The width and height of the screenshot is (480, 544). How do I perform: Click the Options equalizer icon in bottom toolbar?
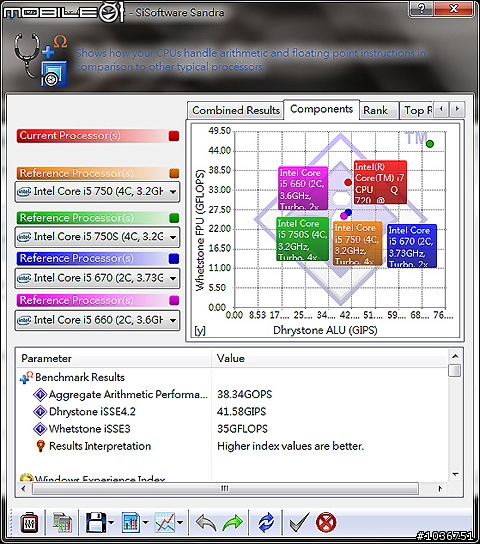(29, 522)
